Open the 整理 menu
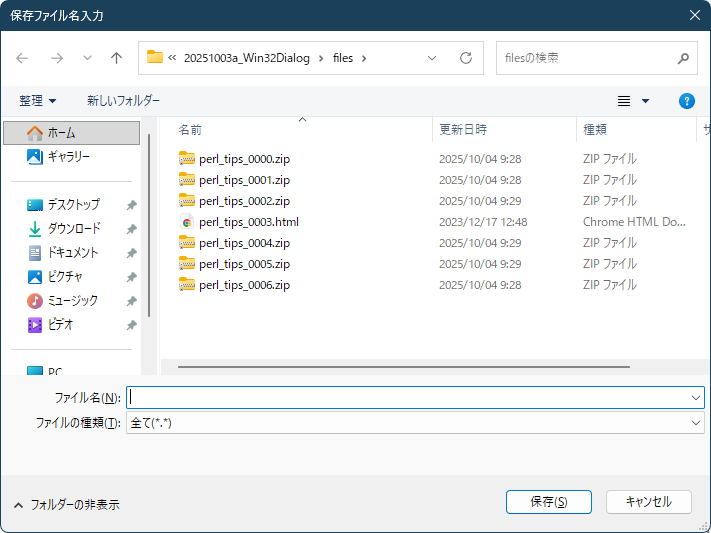This screenshot has height=533, width=711. tap(38, 101)
